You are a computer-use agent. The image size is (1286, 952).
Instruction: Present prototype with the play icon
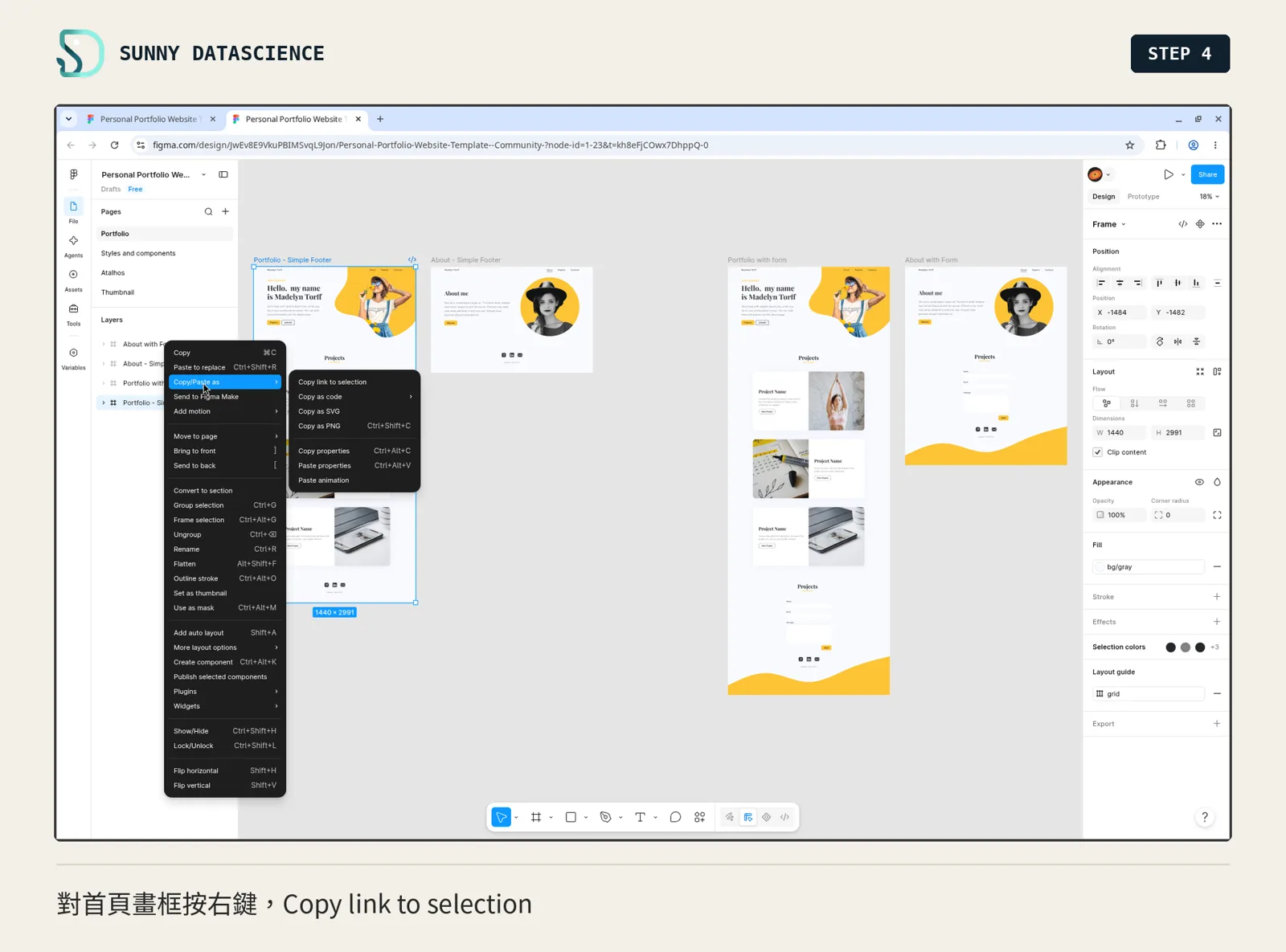point(1169,174)
